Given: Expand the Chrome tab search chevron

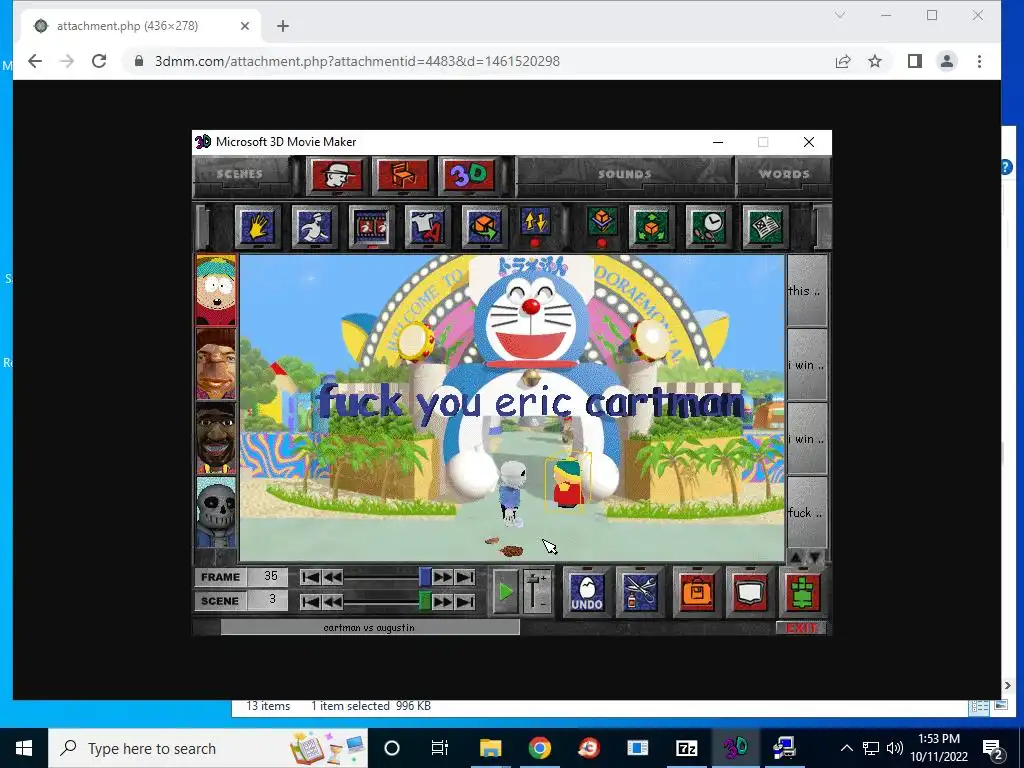Looking at the screenshot, I should [840, 15].
